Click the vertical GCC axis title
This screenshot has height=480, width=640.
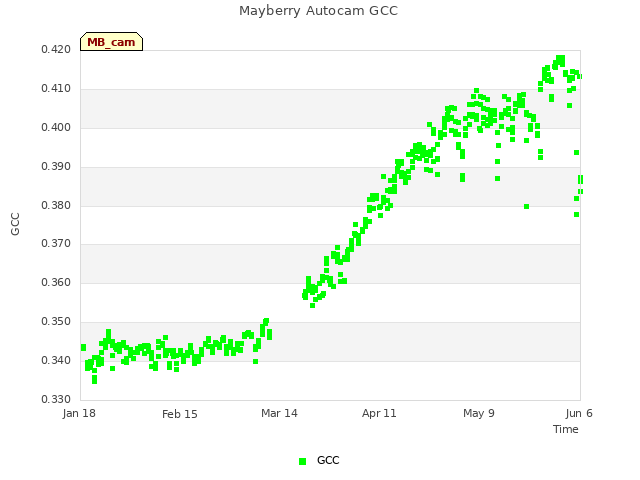(x=15, y=224)
